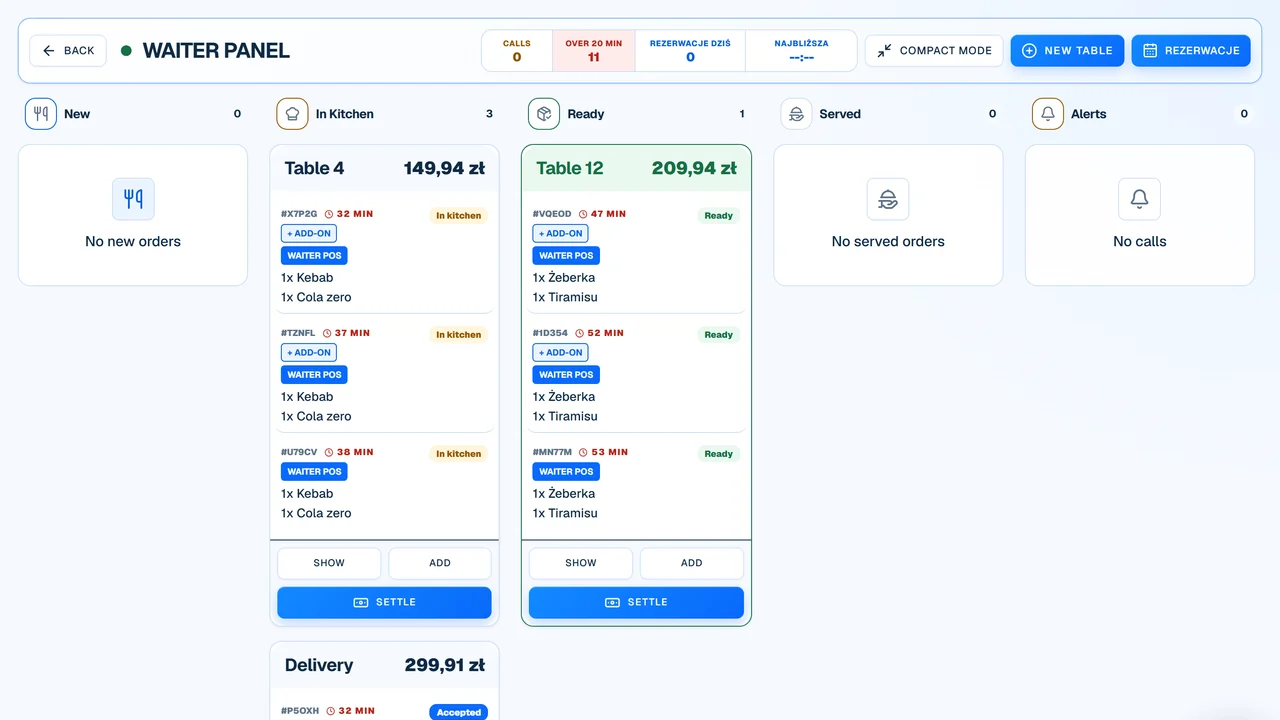
Task: Click the 52 MIN timer on order #1D354
Action: 601,333
